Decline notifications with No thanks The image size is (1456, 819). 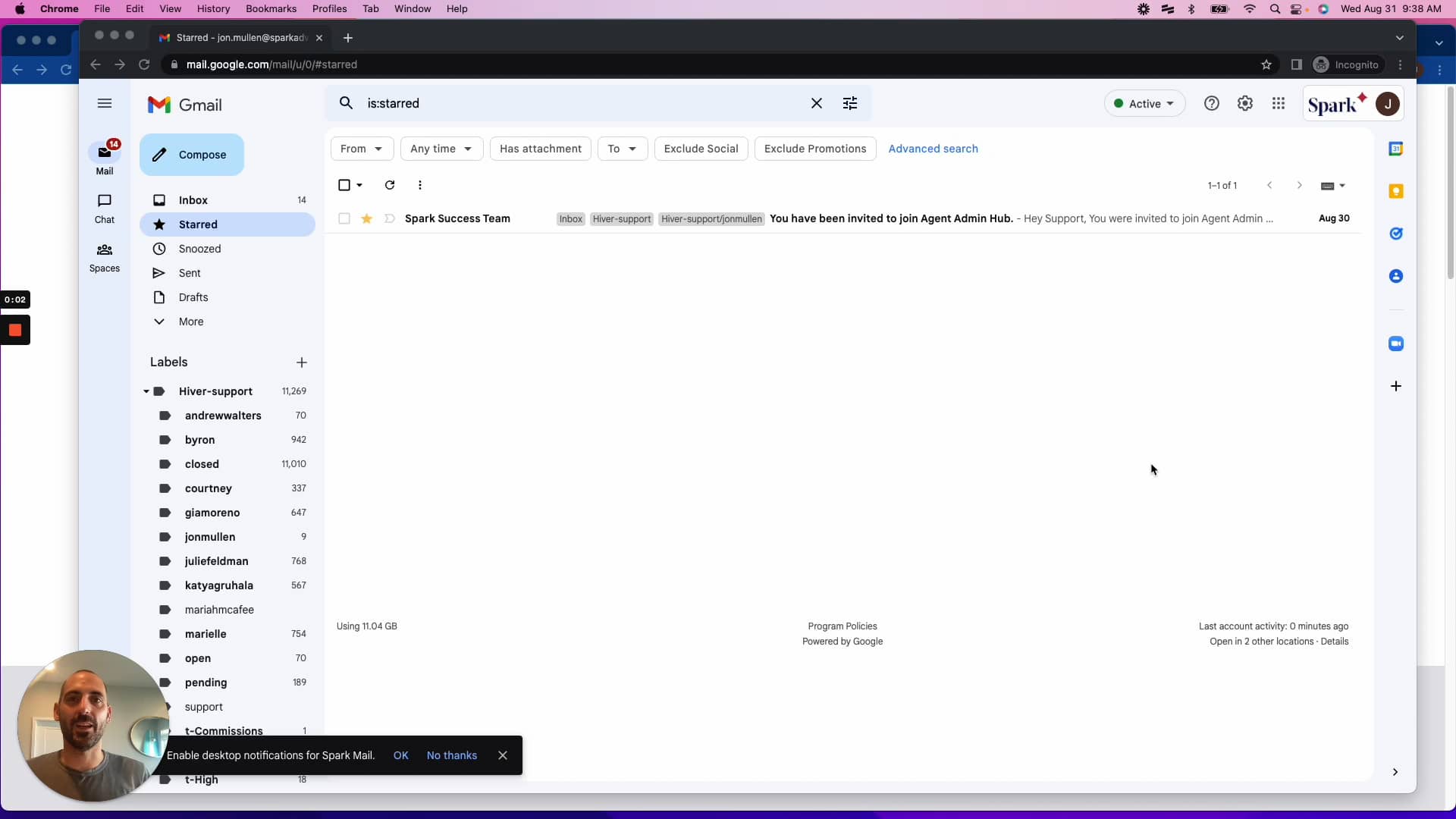coord(452,755)
